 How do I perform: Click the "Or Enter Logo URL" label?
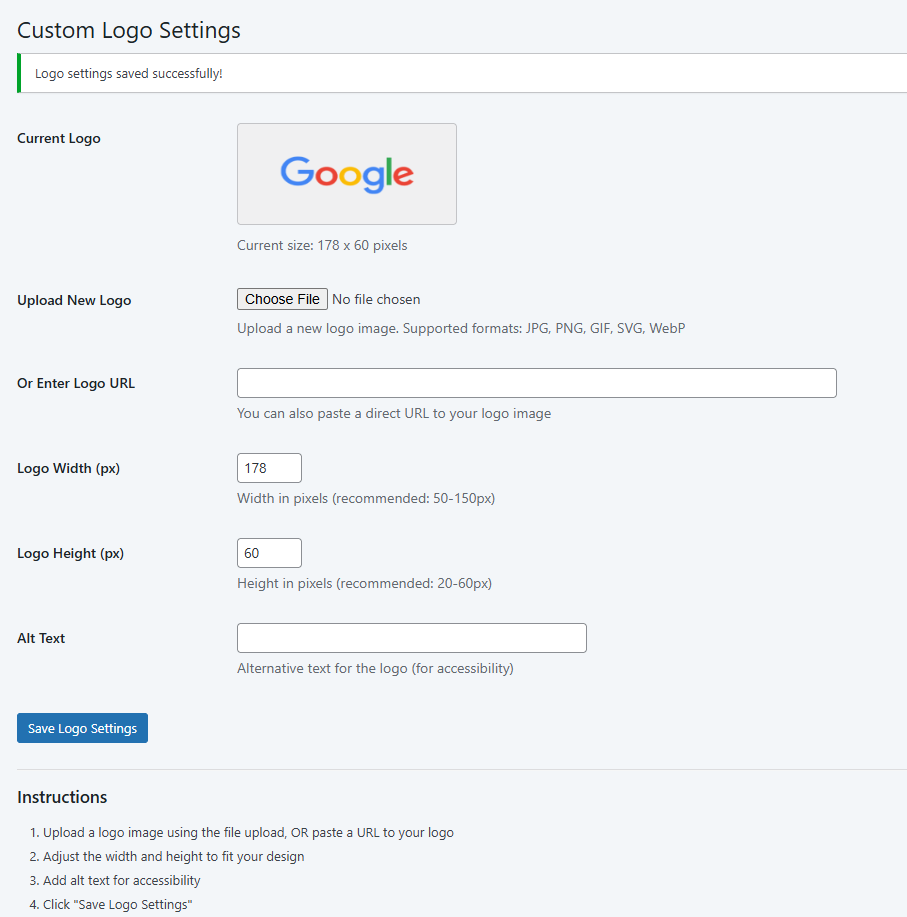click(76, 384)
